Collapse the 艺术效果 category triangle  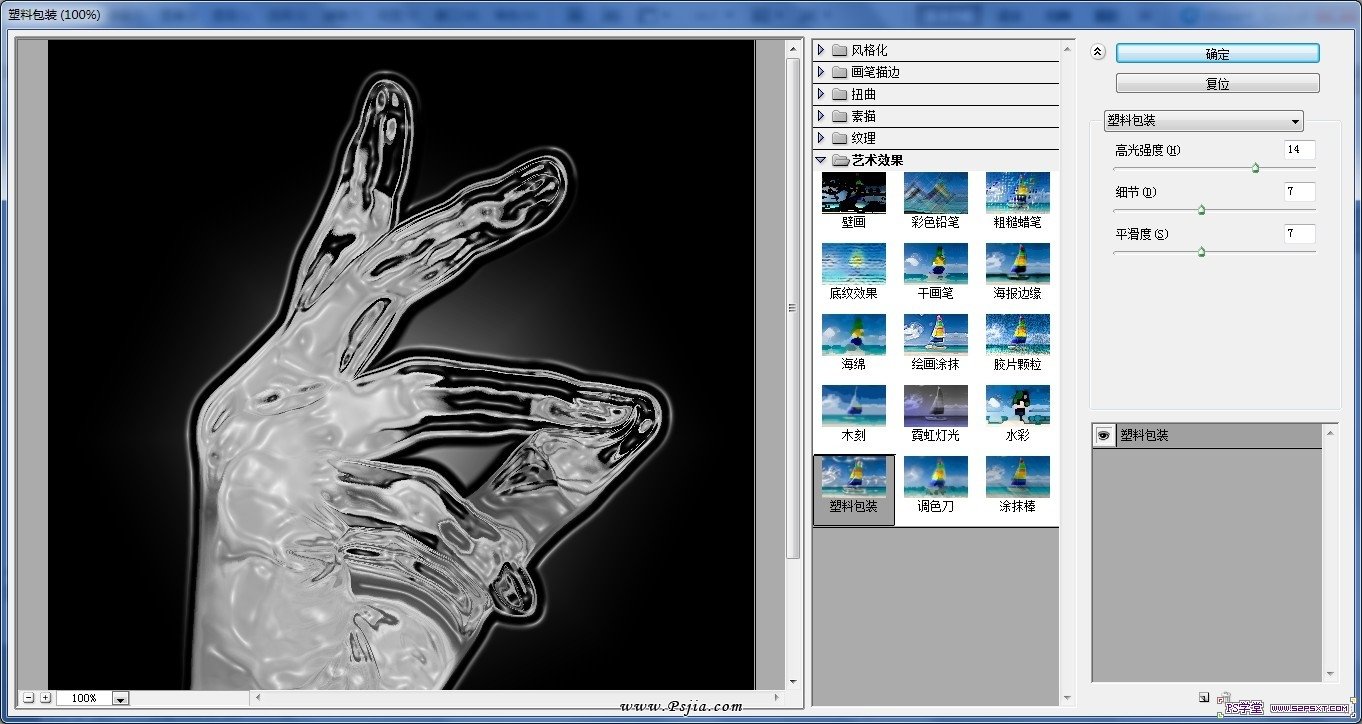(821, 160)
